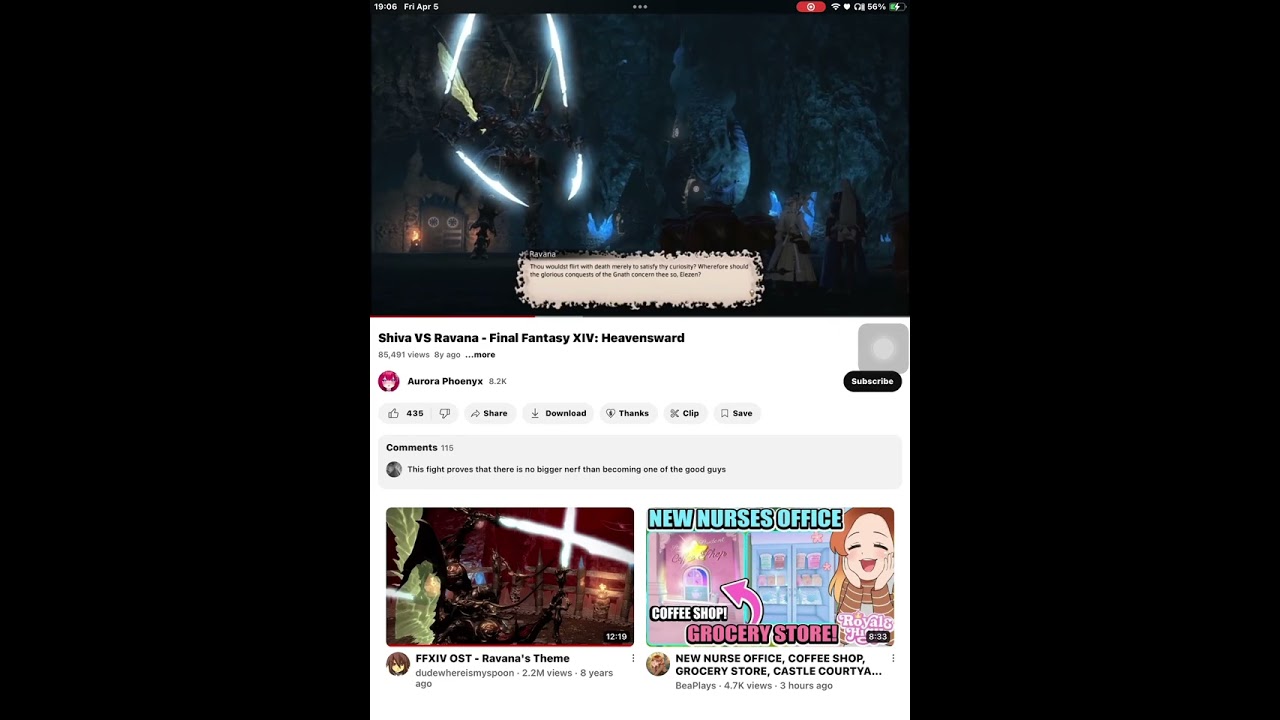Seek using the red video progress bar
Image resolution: width=1280 pixels, height=720 pixels.
click(640, 317)
